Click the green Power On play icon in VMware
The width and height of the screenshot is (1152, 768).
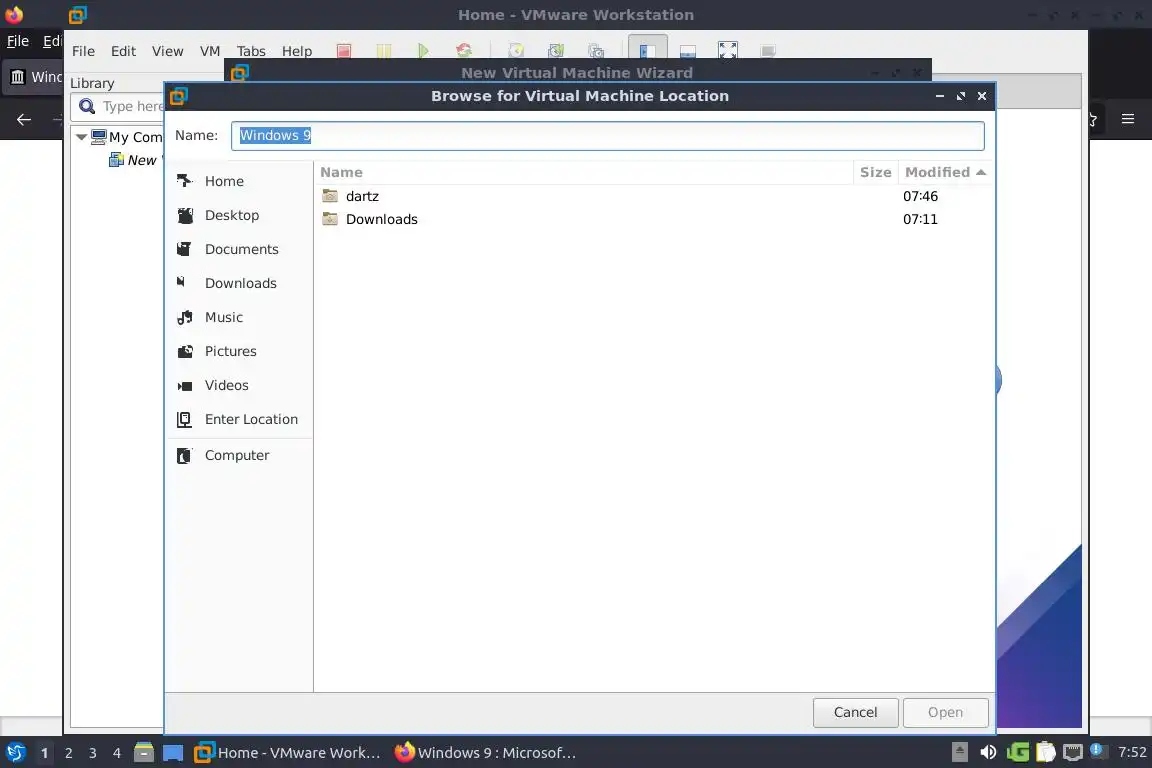point(423,51)
